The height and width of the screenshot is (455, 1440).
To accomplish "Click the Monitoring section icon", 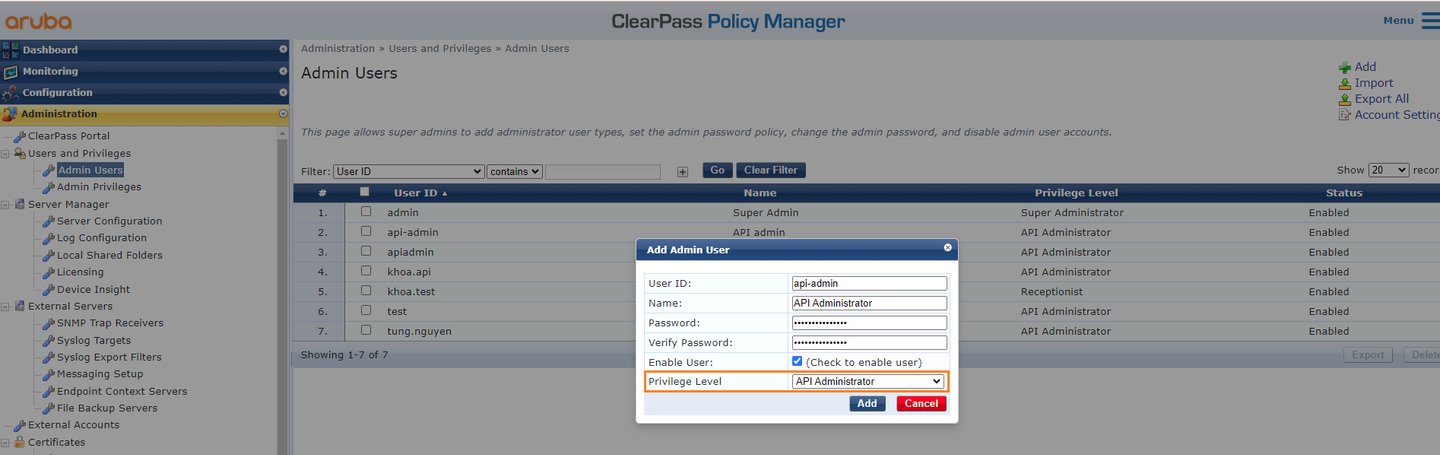I will (x=10, y=72).
